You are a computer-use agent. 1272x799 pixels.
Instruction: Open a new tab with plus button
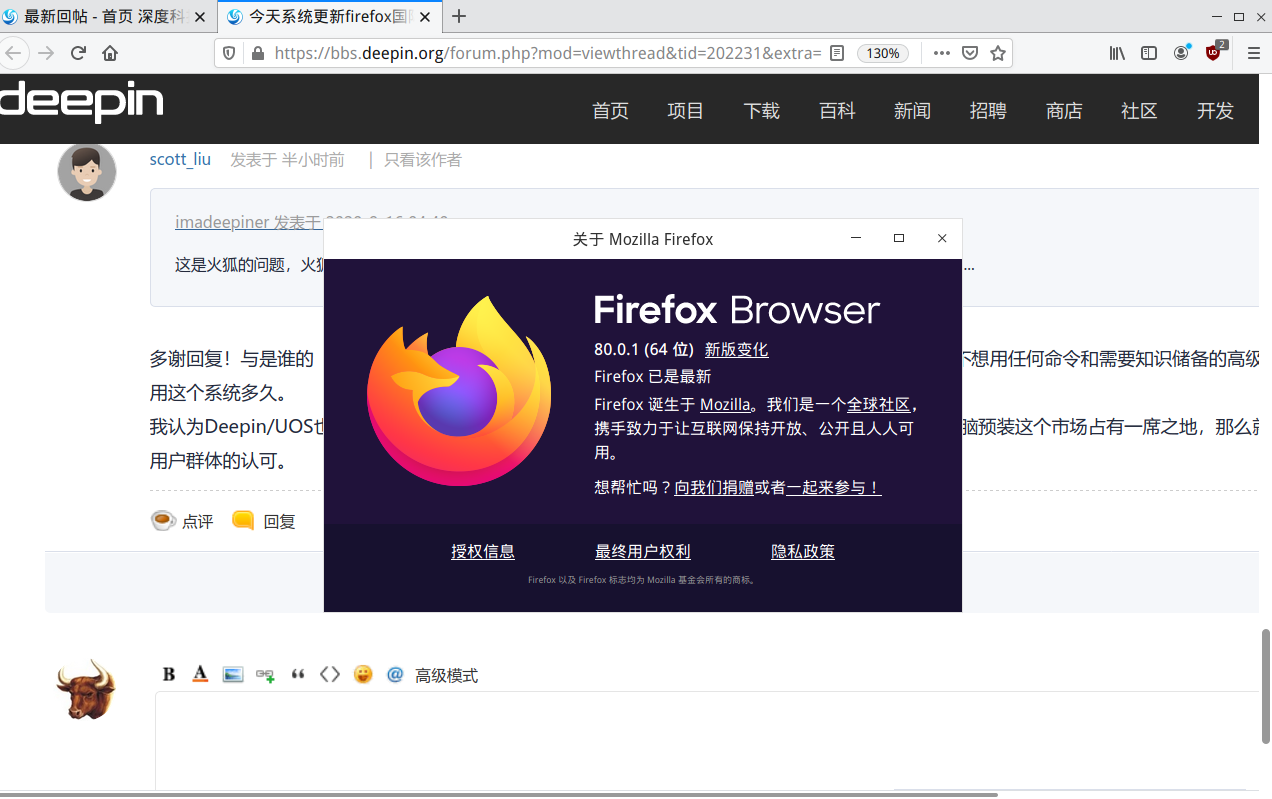click(459, 16)
